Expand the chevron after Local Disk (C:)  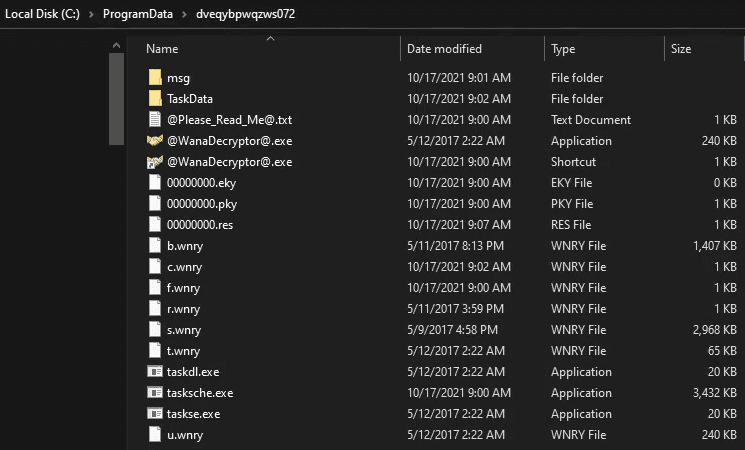pyautogui.click(x=92, y=15)
